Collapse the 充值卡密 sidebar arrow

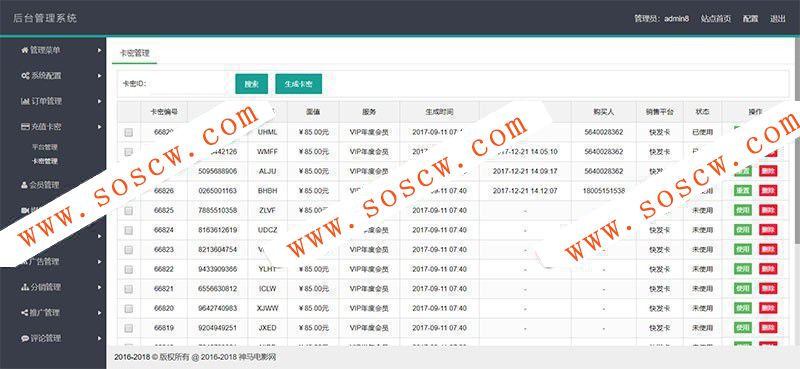coord(99,127)
